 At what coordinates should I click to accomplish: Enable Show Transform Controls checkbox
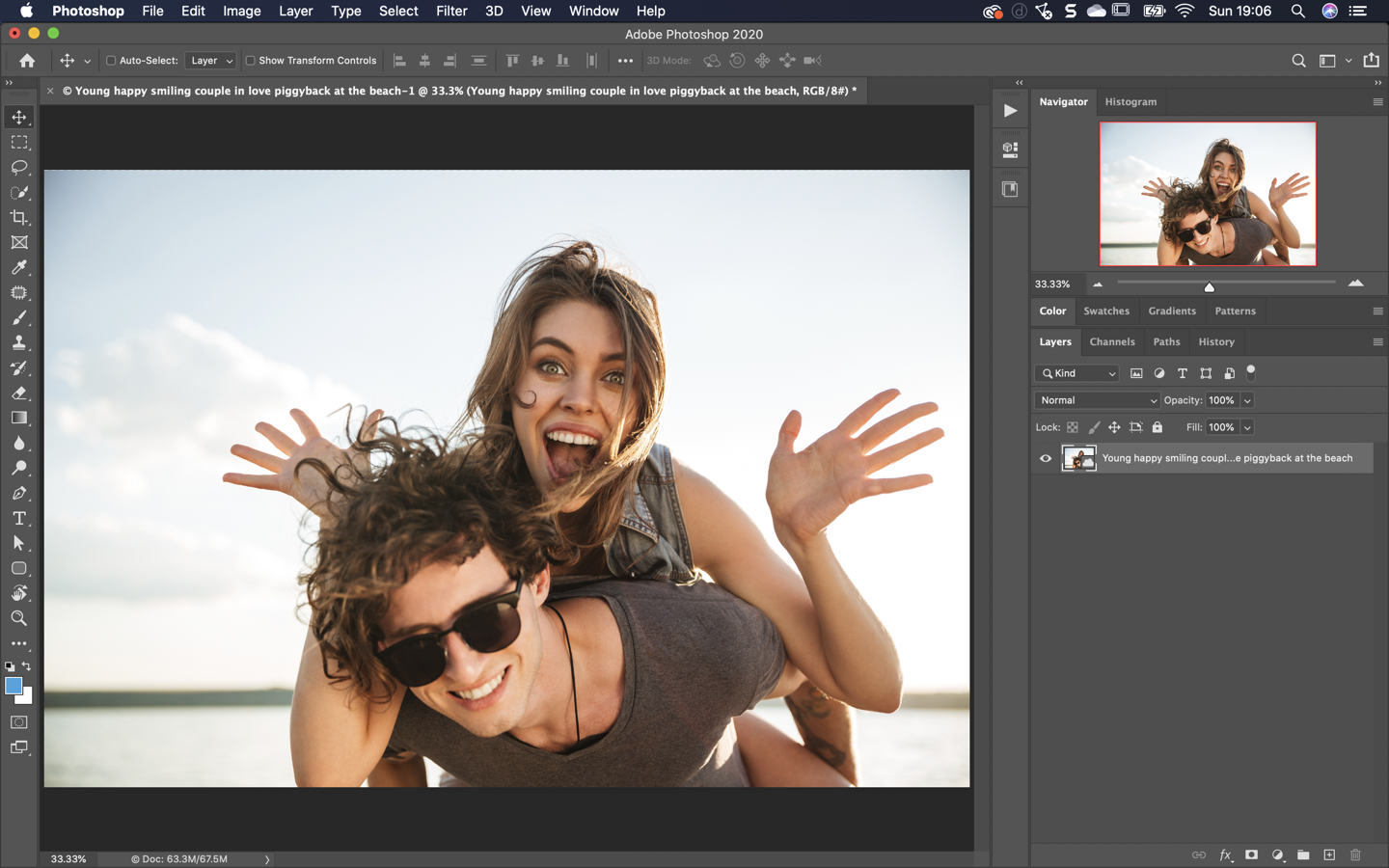250,61
